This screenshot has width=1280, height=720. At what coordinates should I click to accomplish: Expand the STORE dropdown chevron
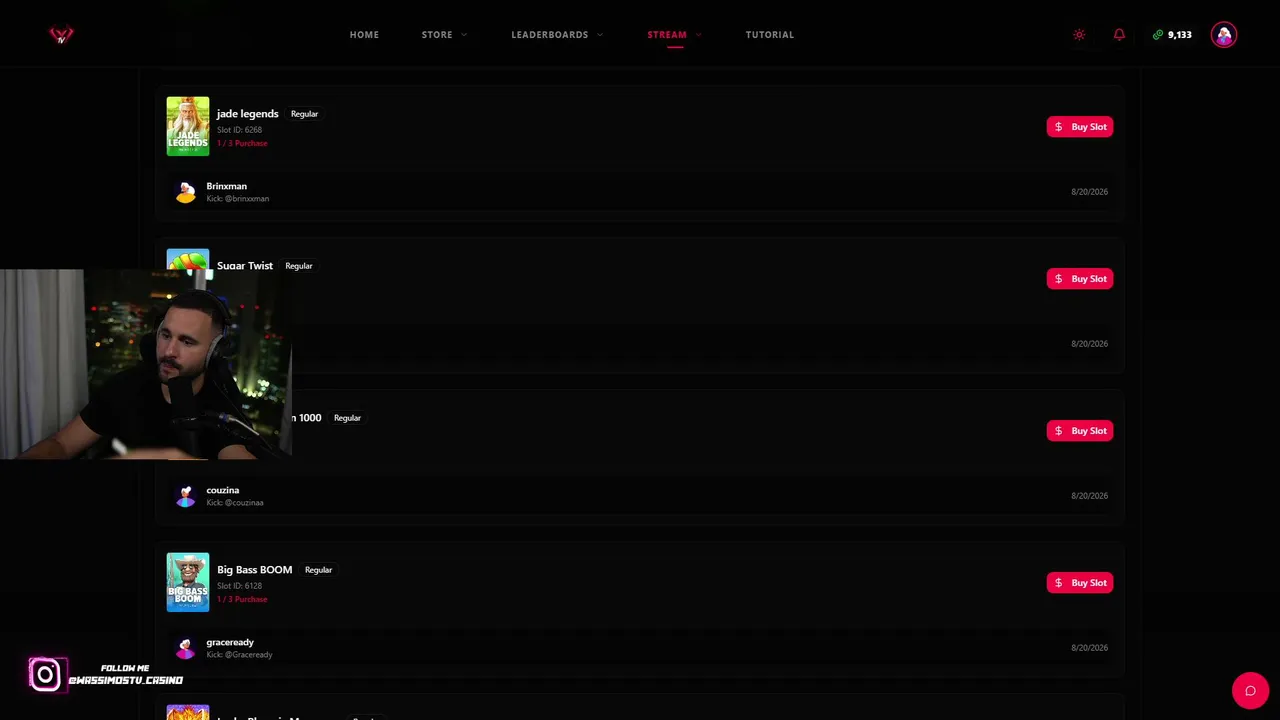point(464,35)
